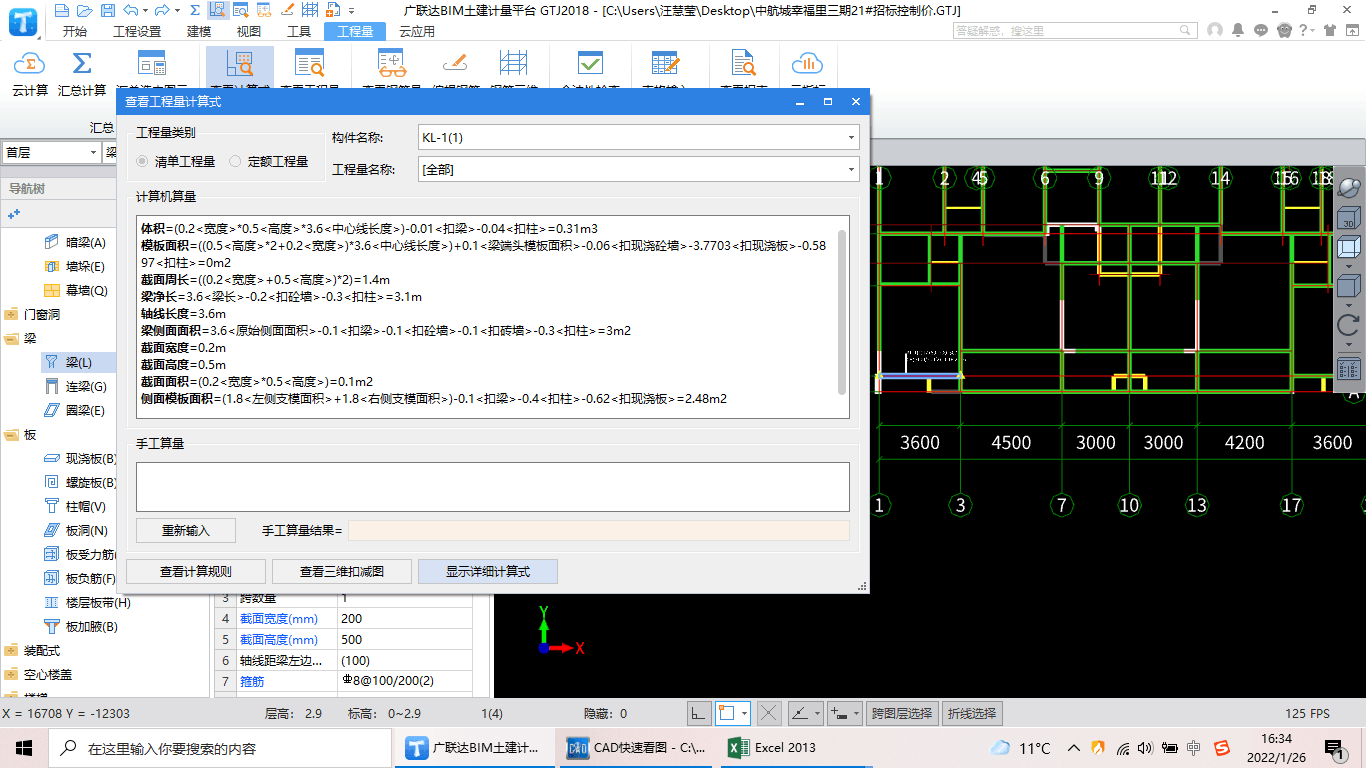Click the 查看计算规则 button
This screenshot has width=1366, height=768.
tap(196, 572)
